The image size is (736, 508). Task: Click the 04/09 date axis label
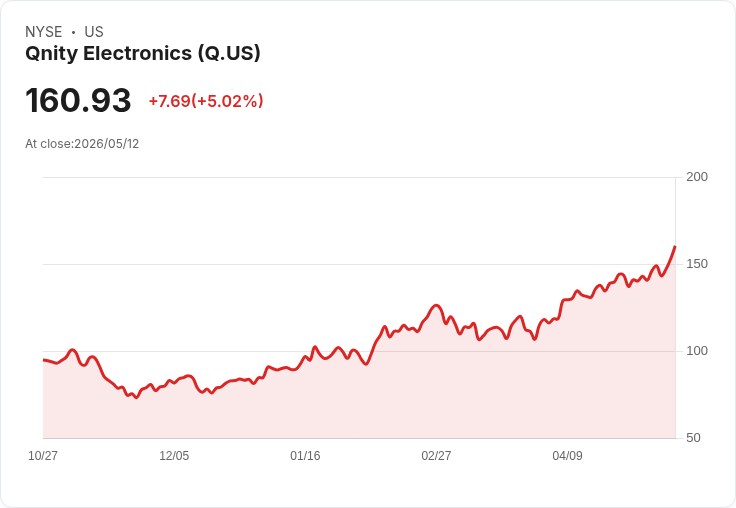pos(567,456)
